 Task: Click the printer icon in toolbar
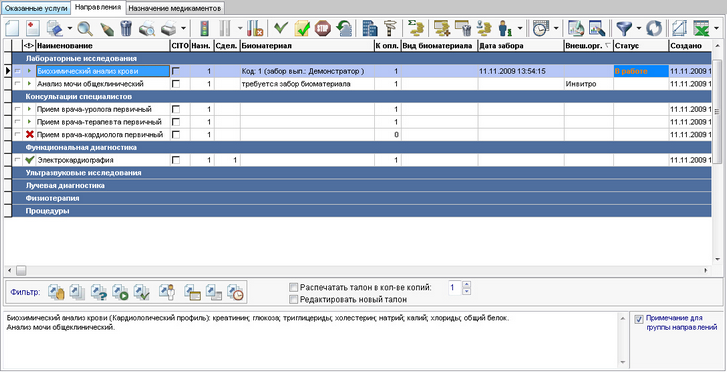[x=169, y=29]
